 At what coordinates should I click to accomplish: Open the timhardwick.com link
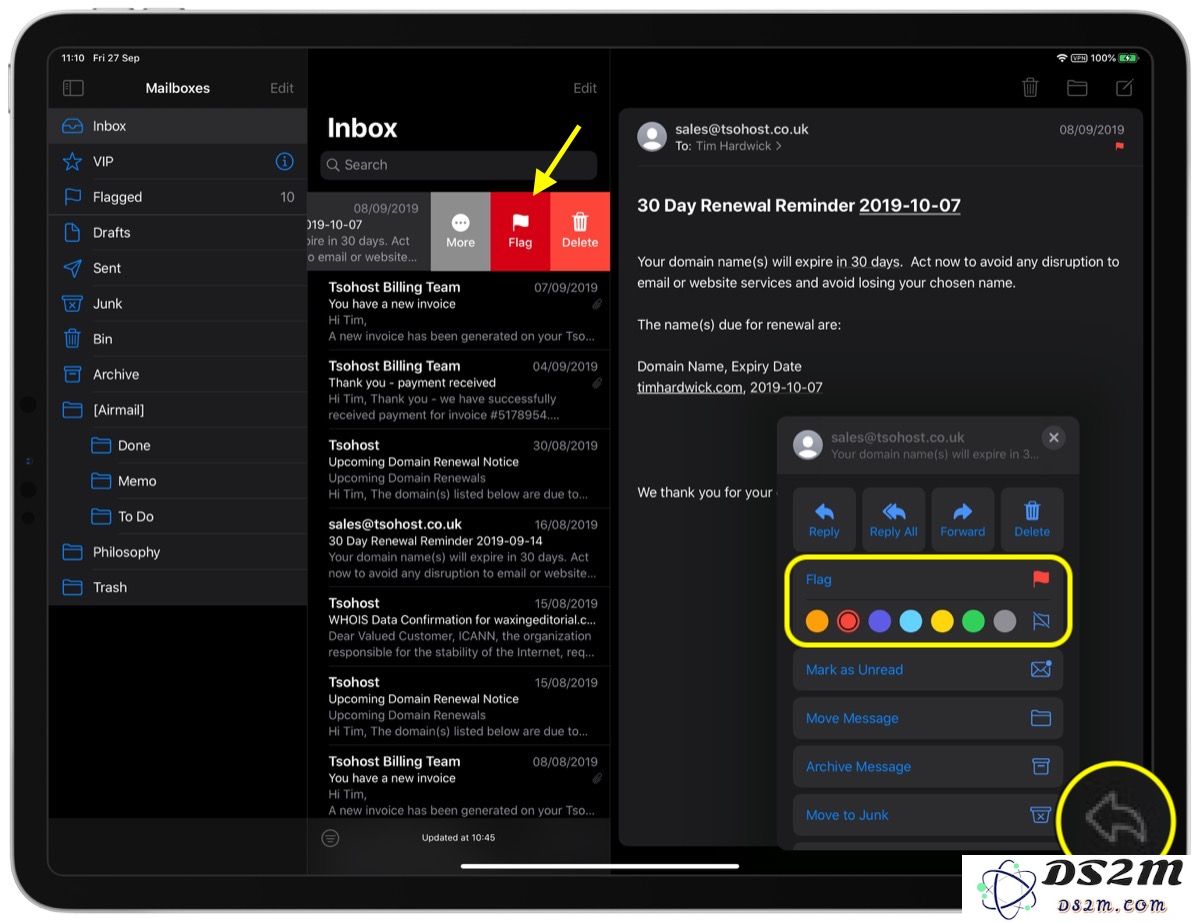click(690, 387)
